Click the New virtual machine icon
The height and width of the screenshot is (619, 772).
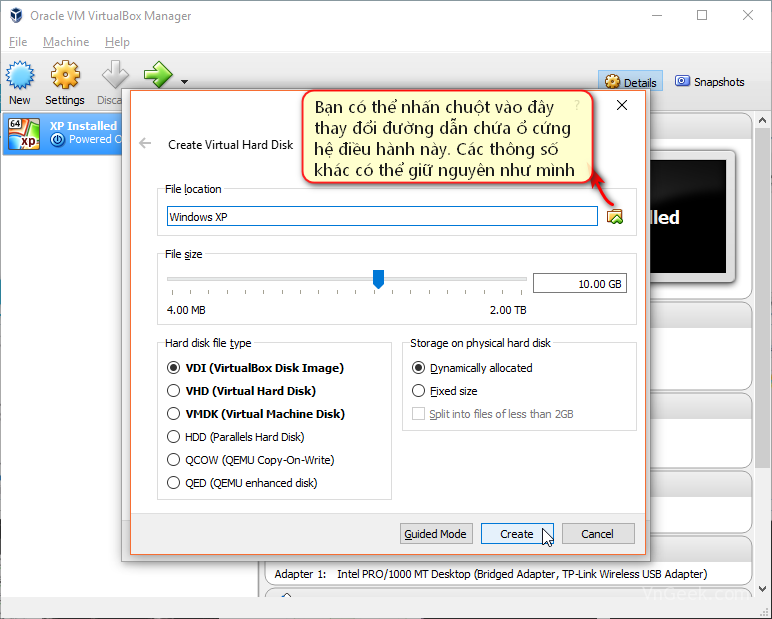(x=20, y=75)
